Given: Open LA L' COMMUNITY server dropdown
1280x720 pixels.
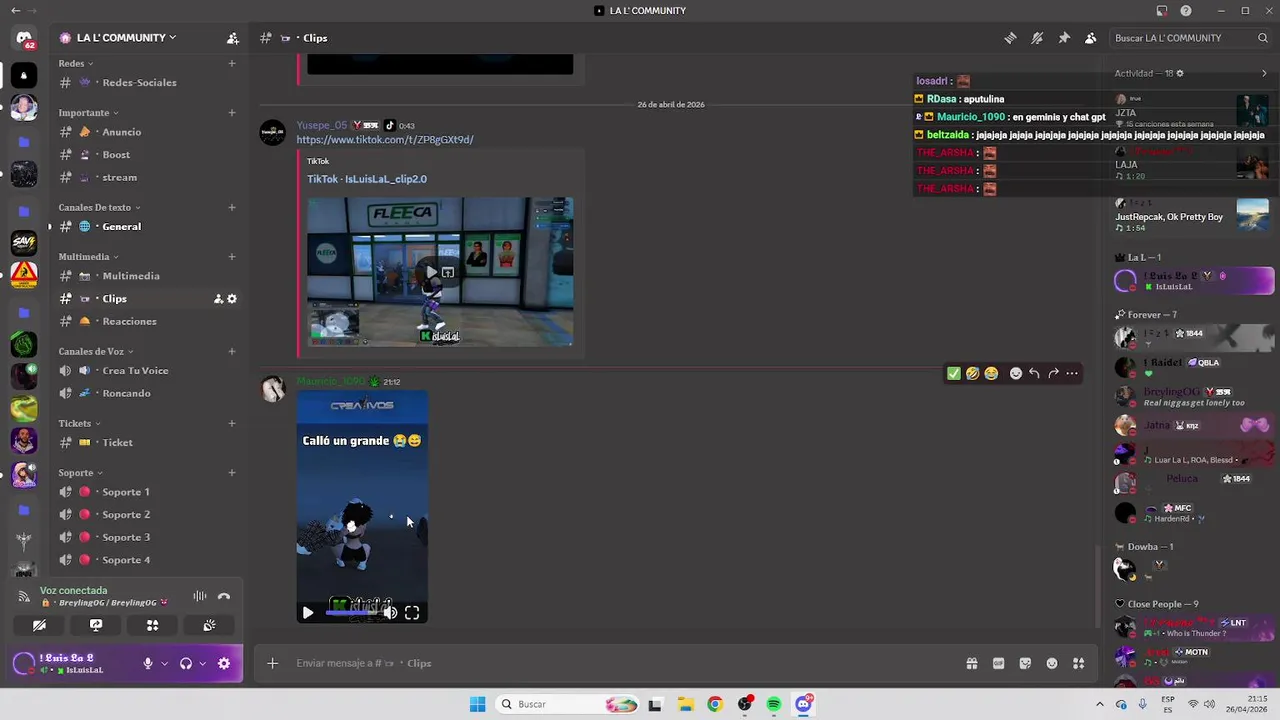Looking at the screenshot, I should coord(126,38).
